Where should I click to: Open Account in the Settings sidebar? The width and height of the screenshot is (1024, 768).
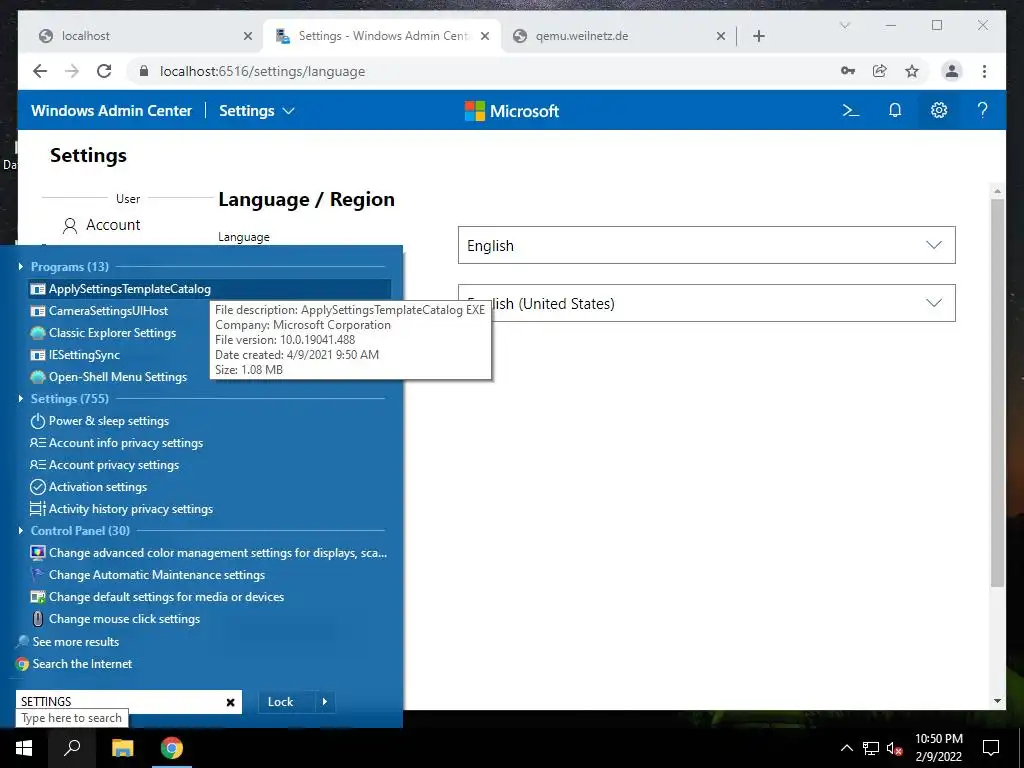click(101, 225)
